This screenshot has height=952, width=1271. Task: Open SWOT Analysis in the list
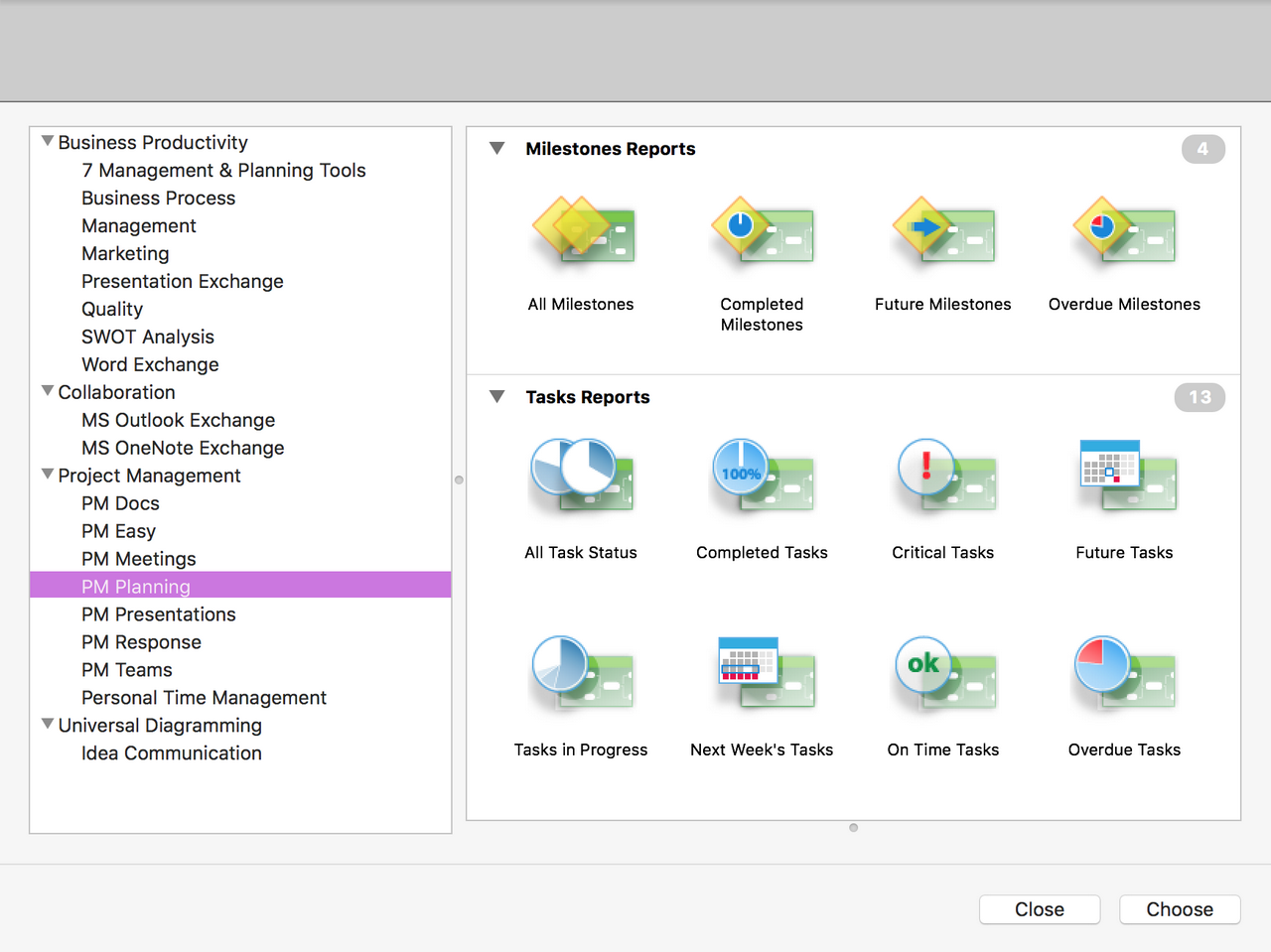tap(148, 337)
